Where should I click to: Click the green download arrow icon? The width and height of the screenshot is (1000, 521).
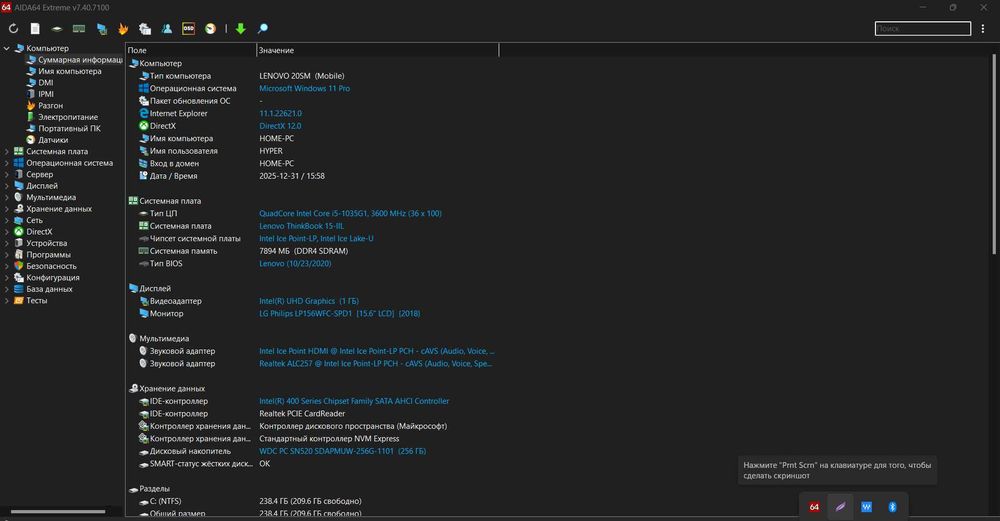point(240,29)
